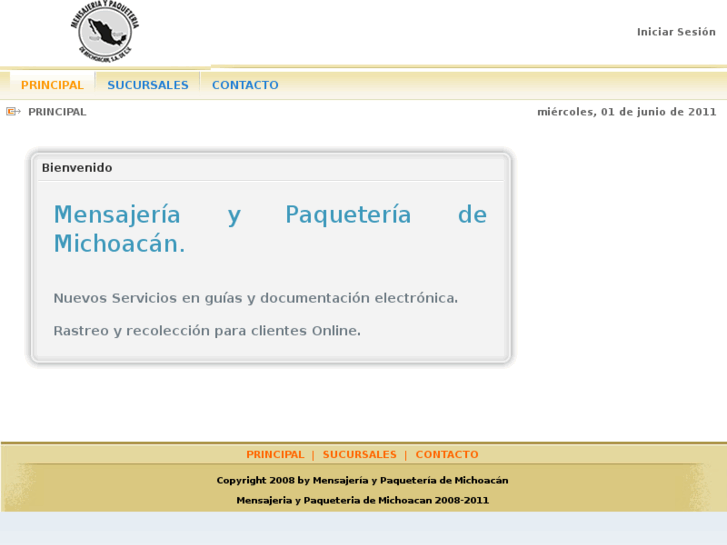The image size is (727, 545).
Task: Click the date miércoles, 01 de junio de 2011
Action: pos(626,112)
